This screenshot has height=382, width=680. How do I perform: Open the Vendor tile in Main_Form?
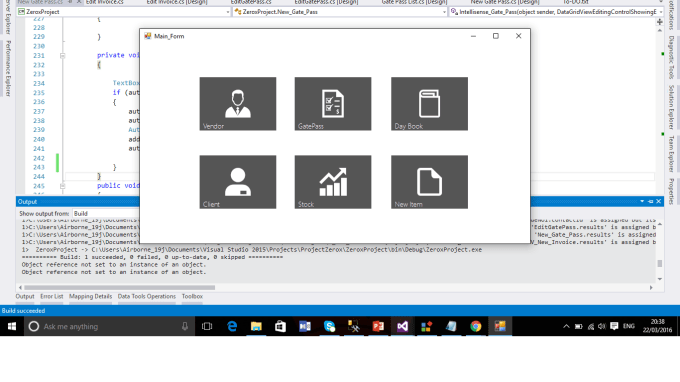tap(238, 104)
